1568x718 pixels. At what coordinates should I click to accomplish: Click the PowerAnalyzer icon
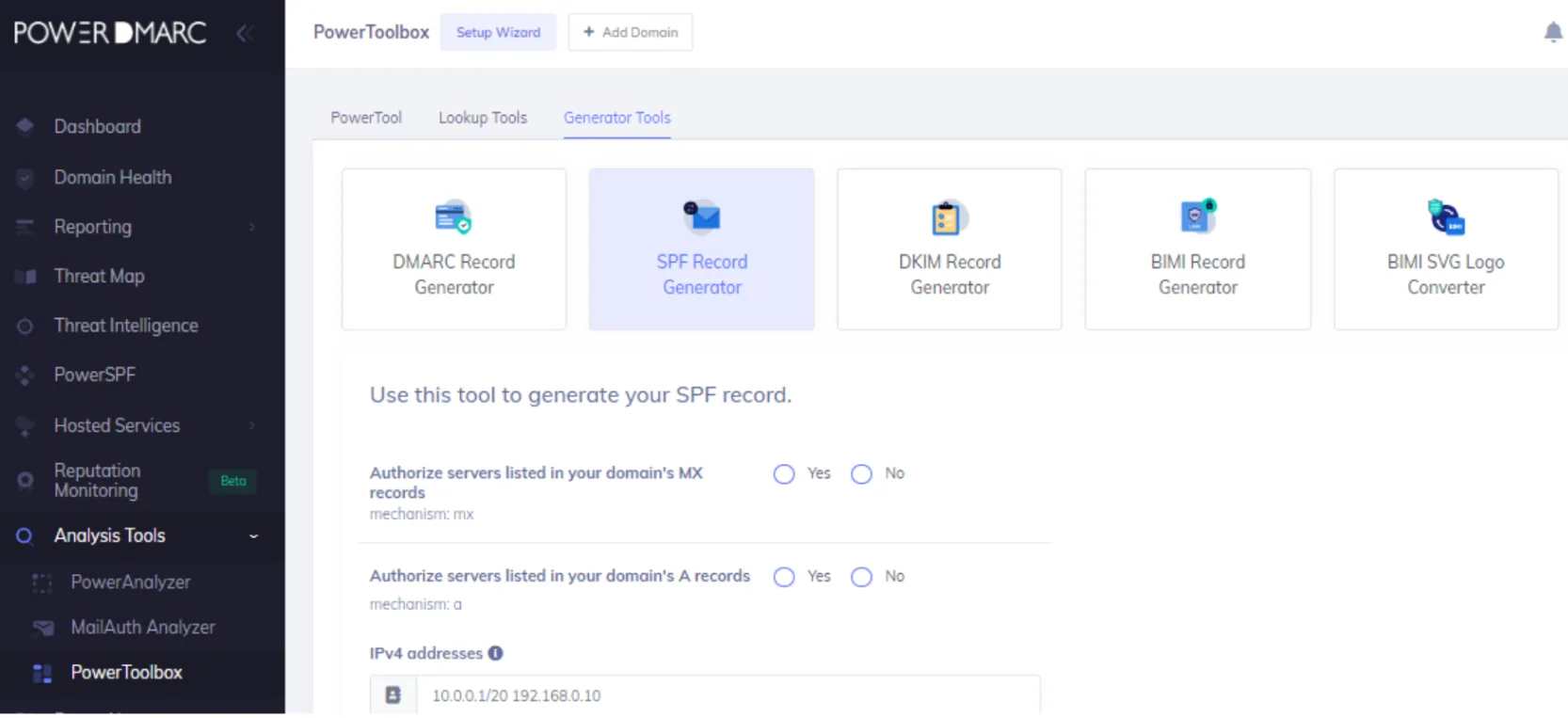[42, 583]
